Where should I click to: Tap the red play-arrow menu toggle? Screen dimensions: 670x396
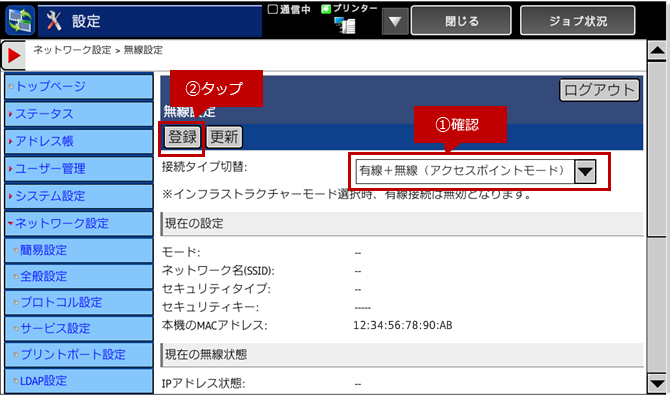[13, 55]
